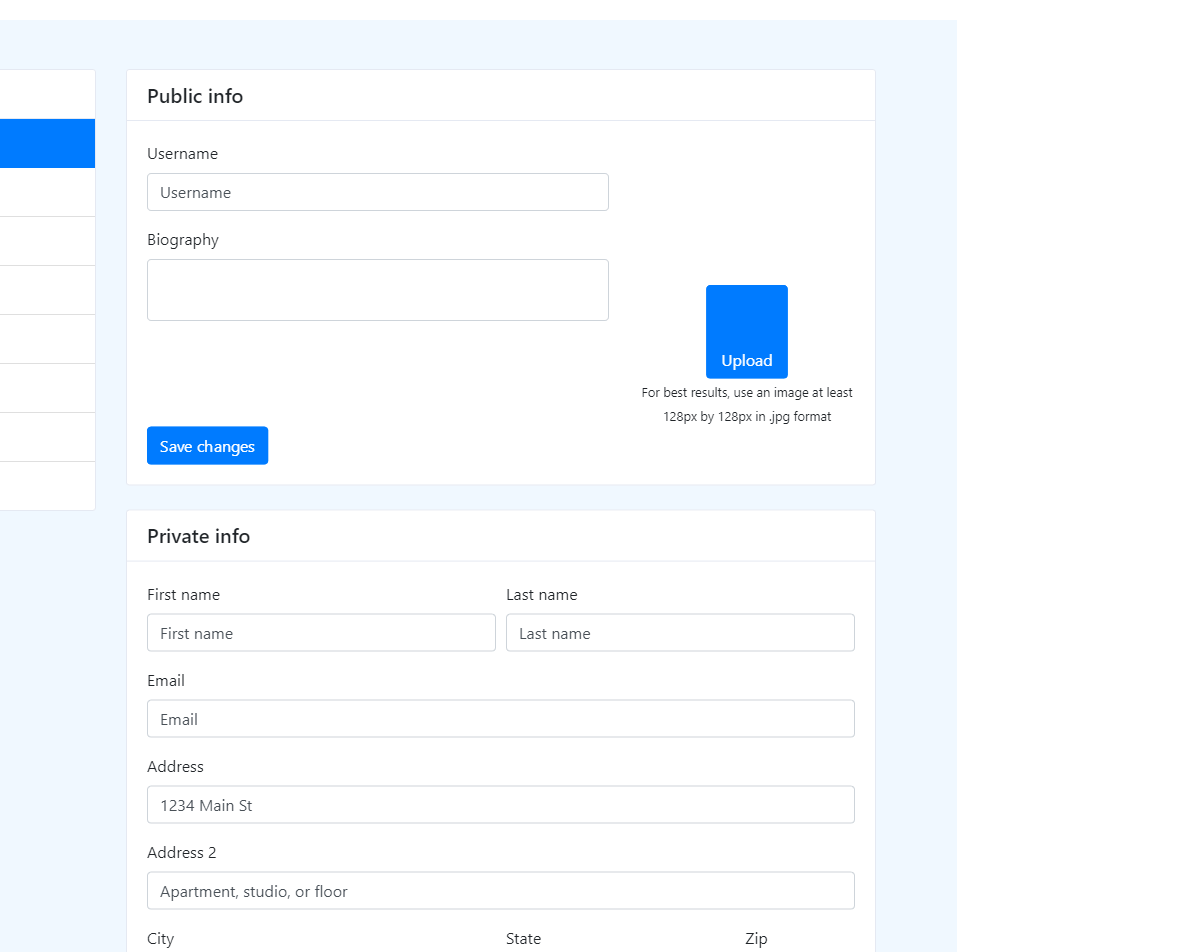
Task: Click the Zip label
Action: point(756,939)
